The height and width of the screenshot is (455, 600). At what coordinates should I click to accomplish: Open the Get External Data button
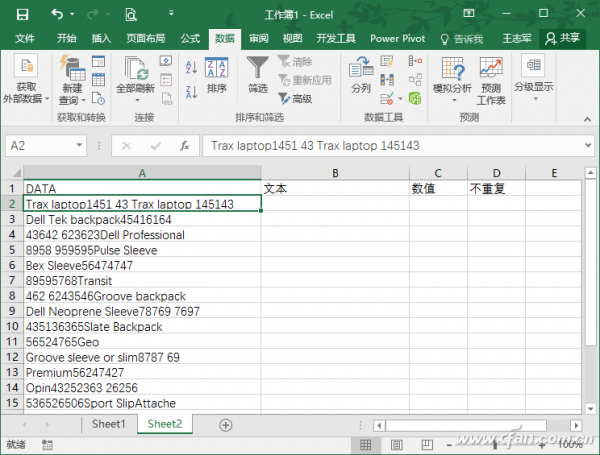(x=26, y=80)
